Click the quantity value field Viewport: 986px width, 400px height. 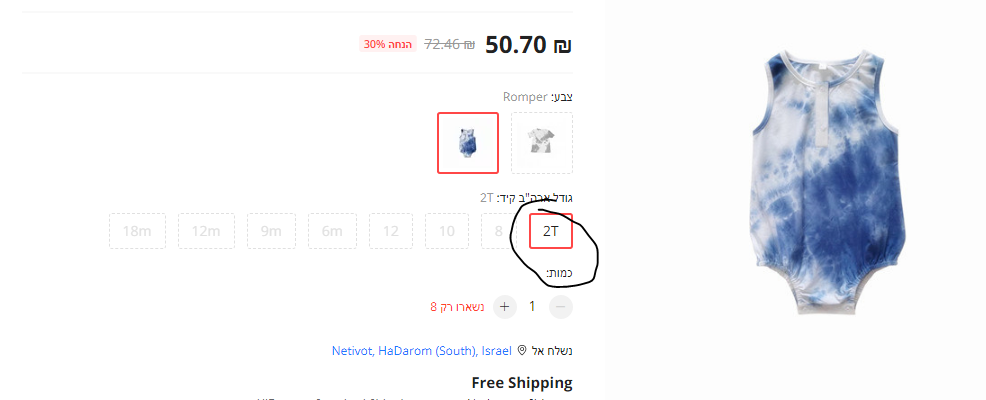click(532, 307)
